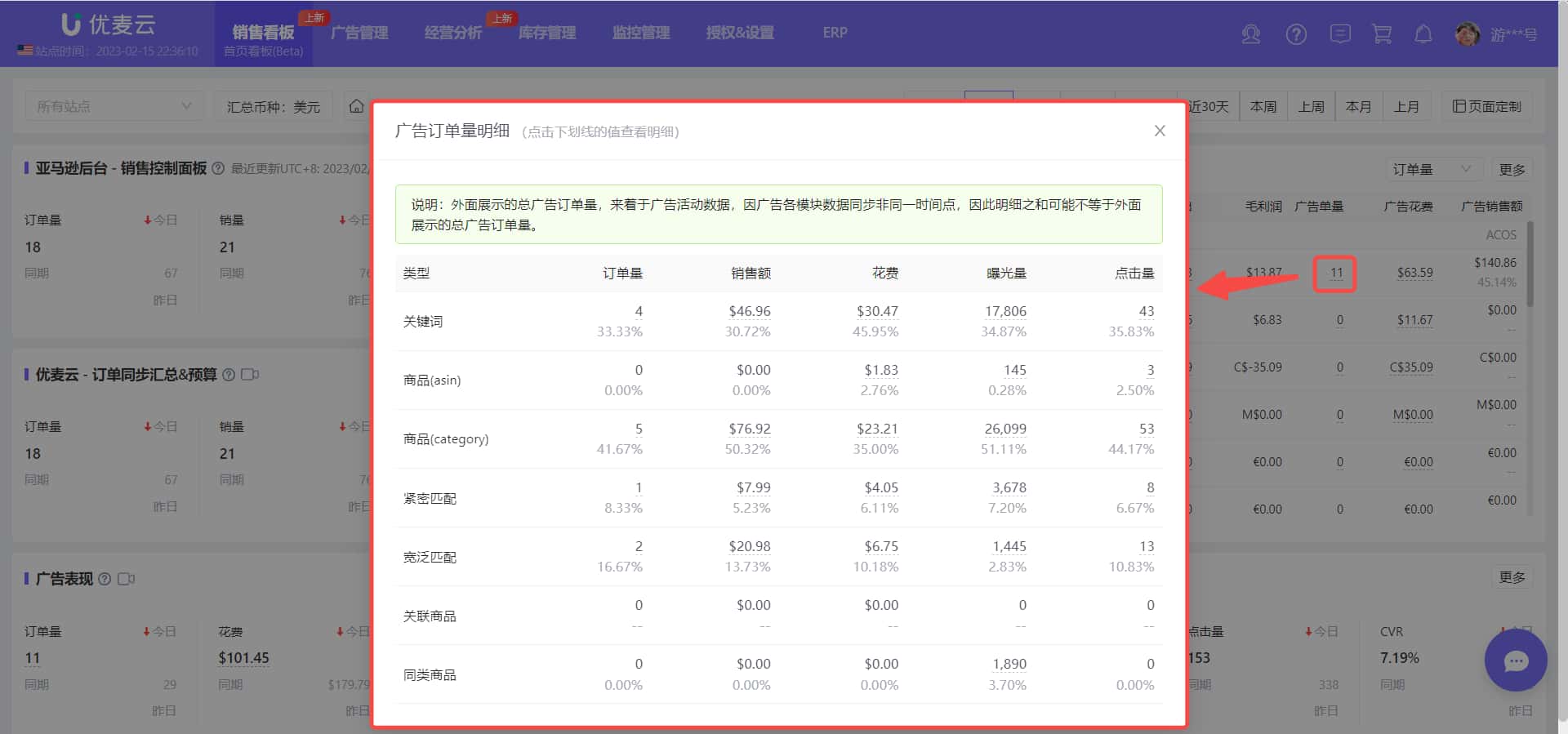Click ad spend $63.59 in table
Viewport: 1568px width, 734px height.
click(x=1414, y=273)
